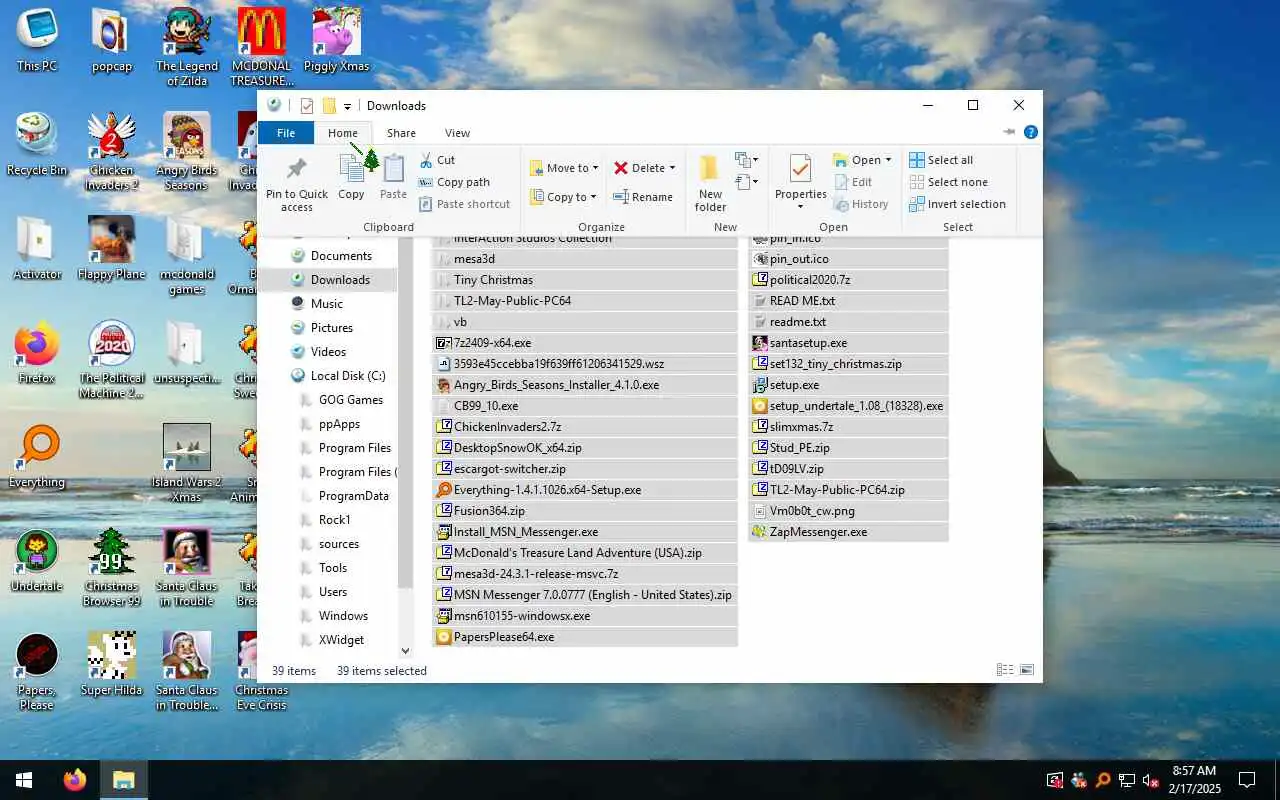Click the Paste ribbon icon
Image resolution: width=1280 pixels, height=800 pixels.
coord(393,177)
